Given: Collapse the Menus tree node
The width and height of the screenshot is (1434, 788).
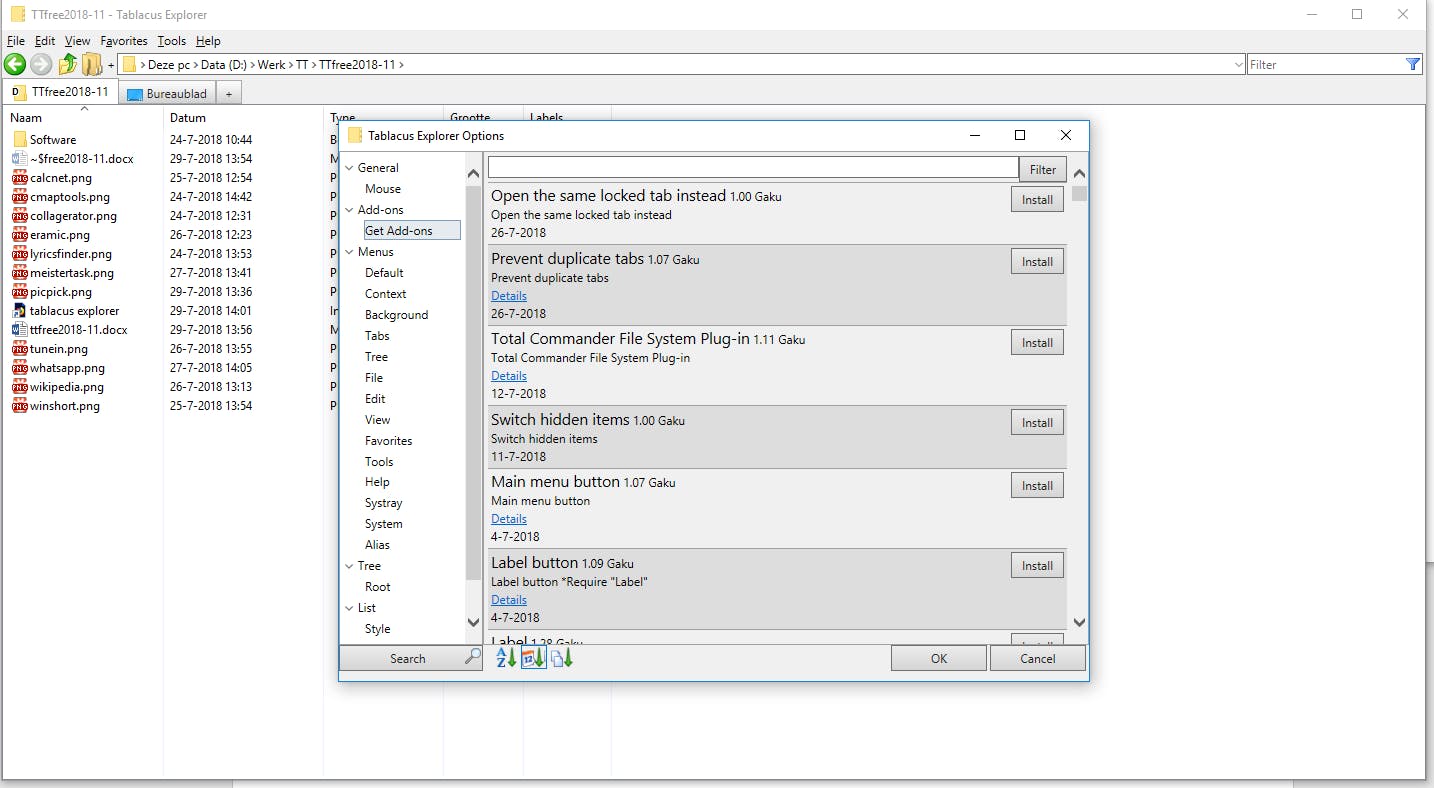Looking at the screenshot, I should pyautogui.click(x=350, y=252).
